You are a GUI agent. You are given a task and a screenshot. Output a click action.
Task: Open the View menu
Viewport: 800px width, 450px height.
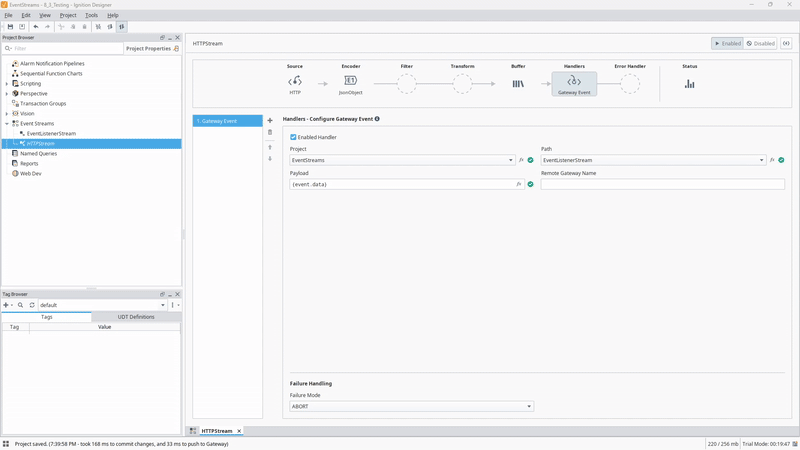(45, 15)
